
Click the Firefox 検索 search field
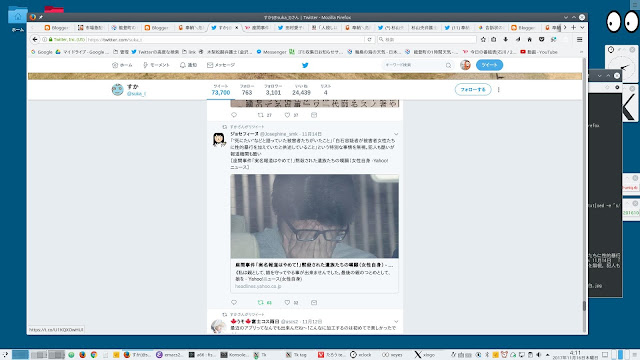427,40
